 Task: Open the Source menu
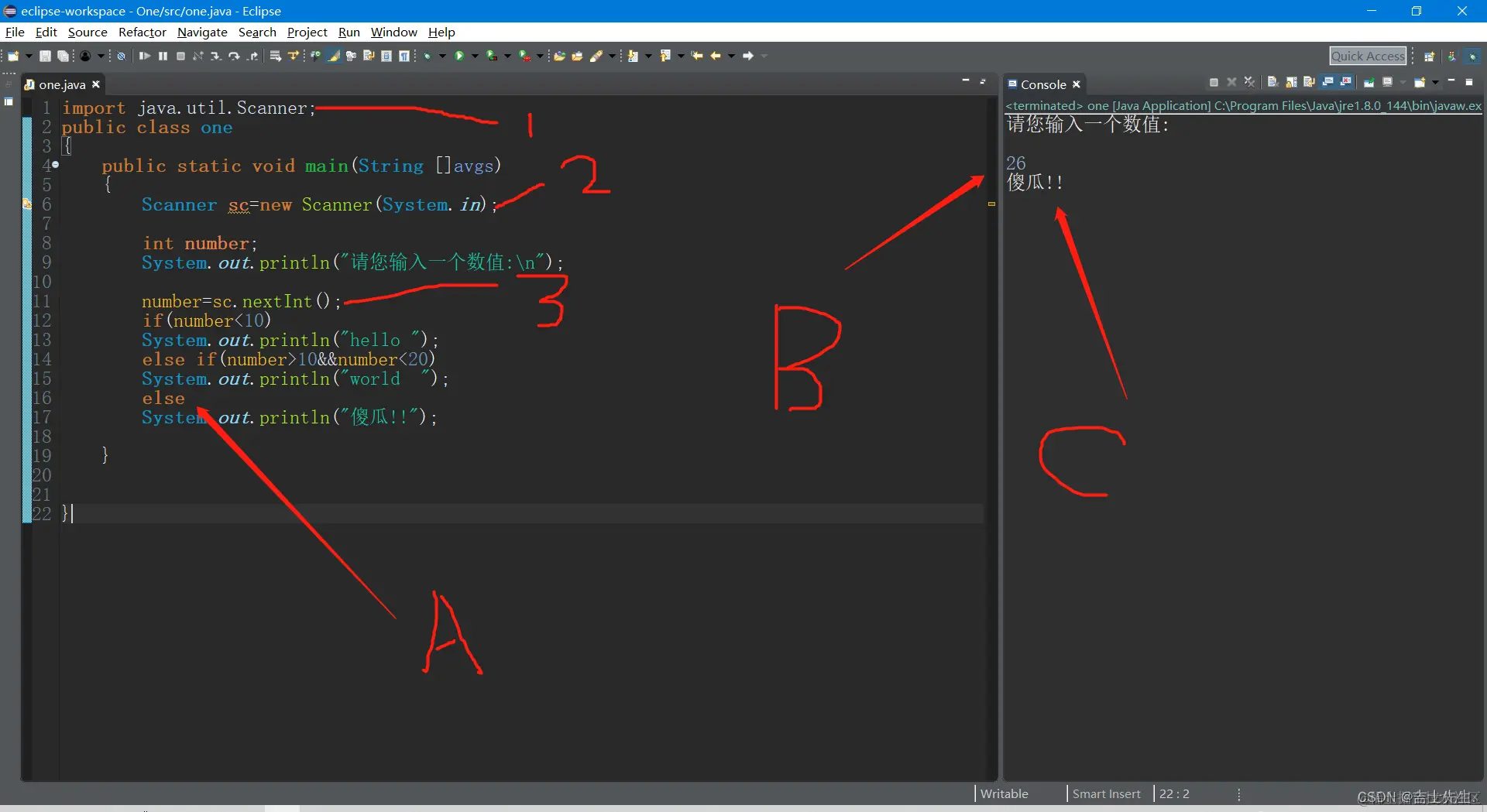coord(88,33)
